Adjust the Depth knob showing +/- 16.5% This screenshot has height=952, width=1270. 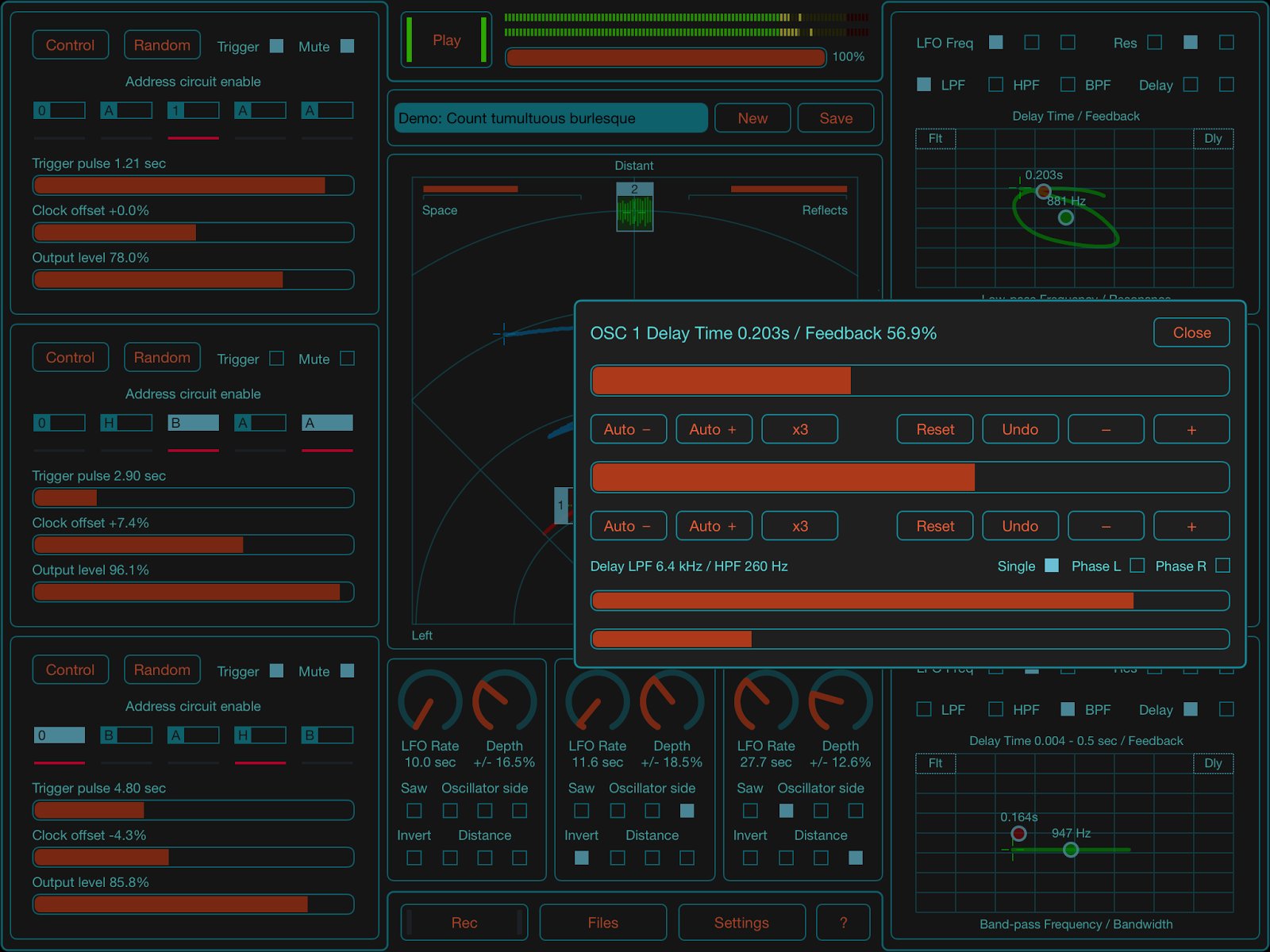tap(505, 701)
